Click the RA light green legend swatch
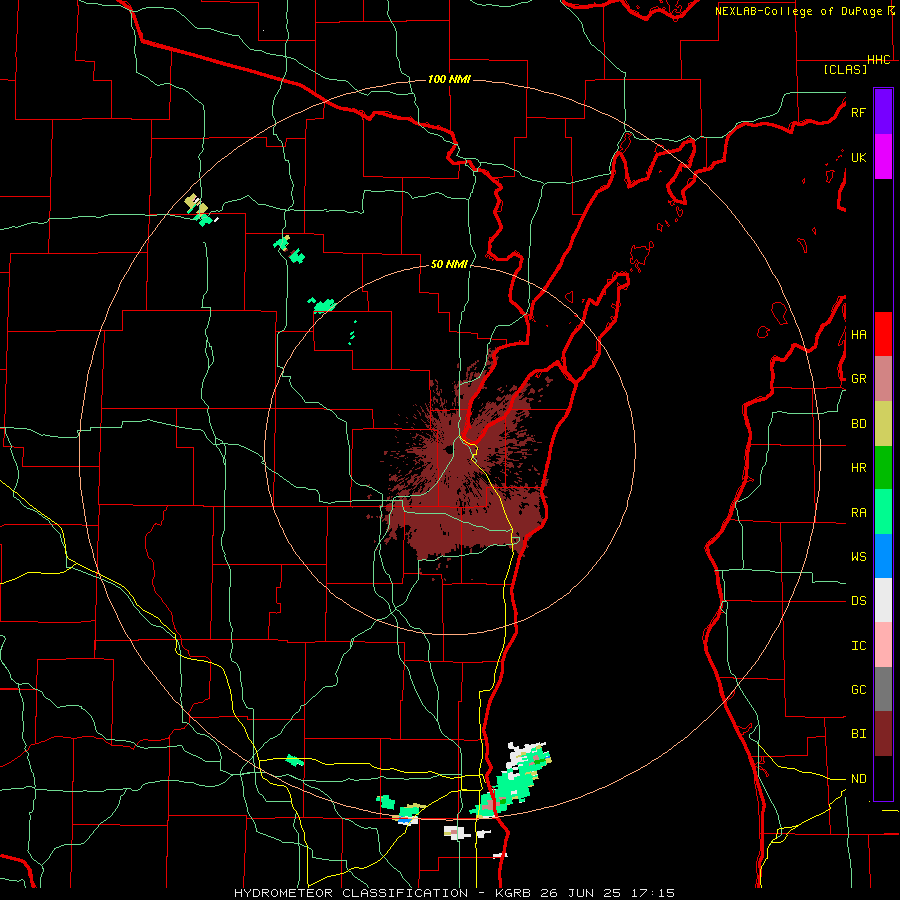The height and width of the screenshot is (900, 900). click(x=883, y=512)
